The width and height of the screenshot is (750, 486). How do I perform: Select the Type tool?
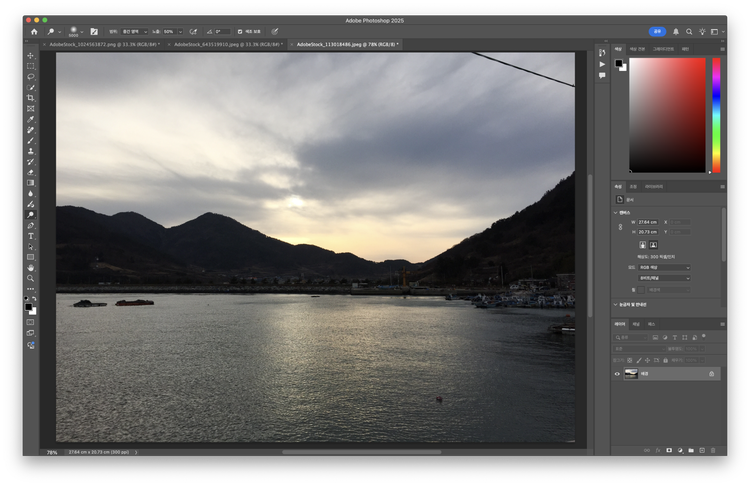click(x=31, y=236)
